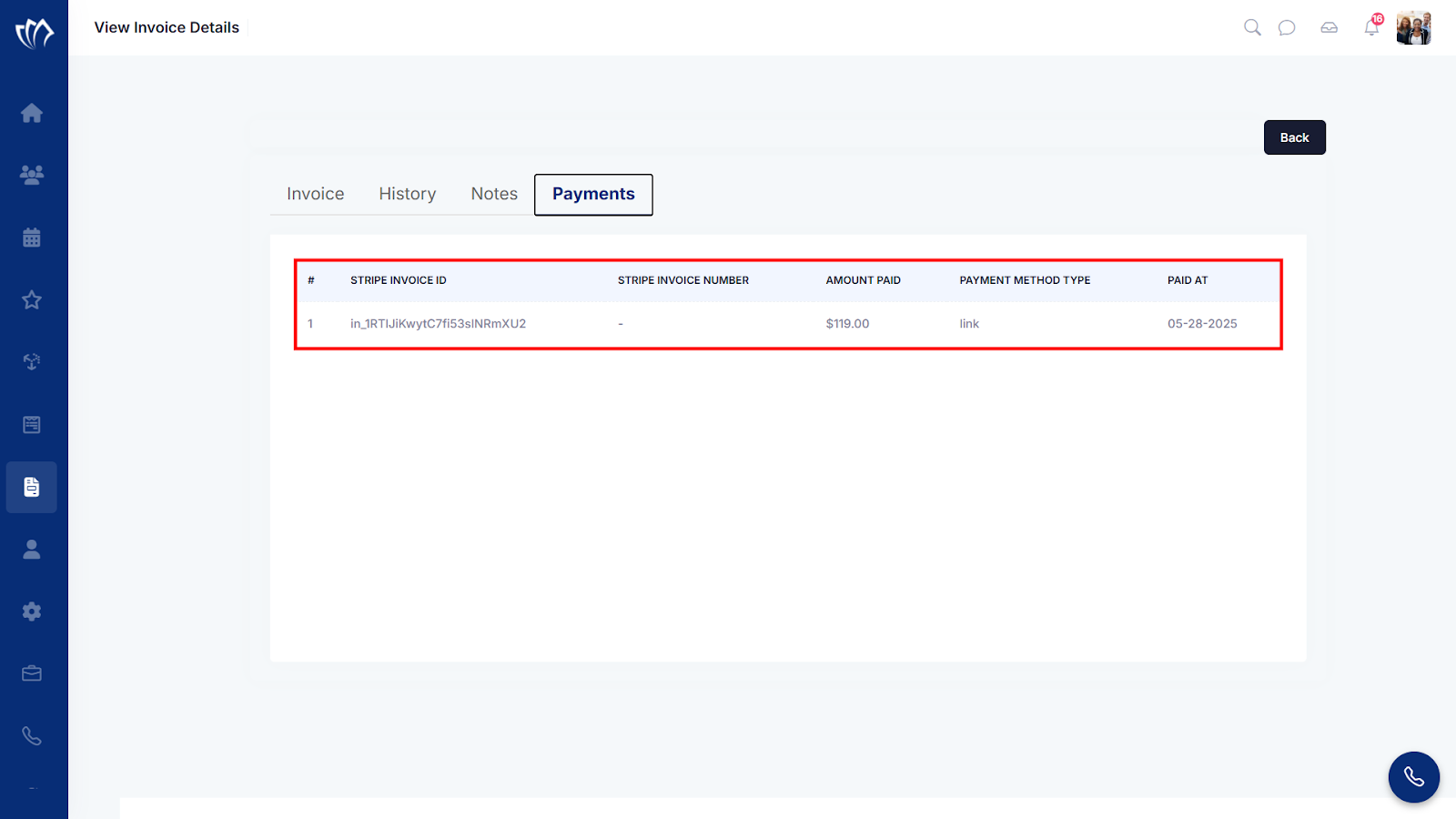Click the Stripe Invoice ID column header
The image size is (1456, 819).
tap(399, 280)
